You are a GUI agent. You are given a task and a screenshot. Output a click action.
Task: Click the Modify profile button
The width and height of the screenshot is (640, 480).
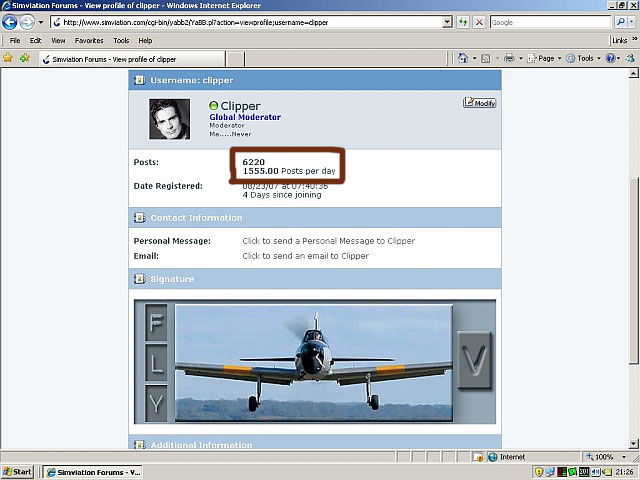tap(480, 103)
